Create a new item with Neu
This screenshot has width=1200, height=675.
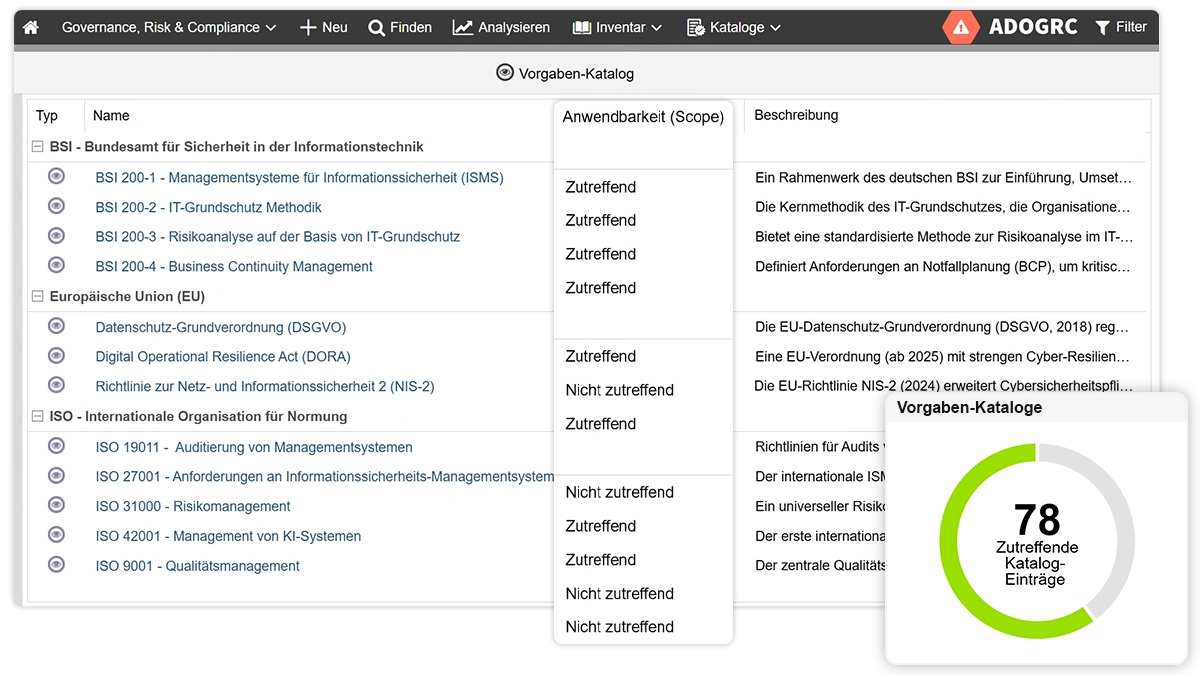(324, 28)
